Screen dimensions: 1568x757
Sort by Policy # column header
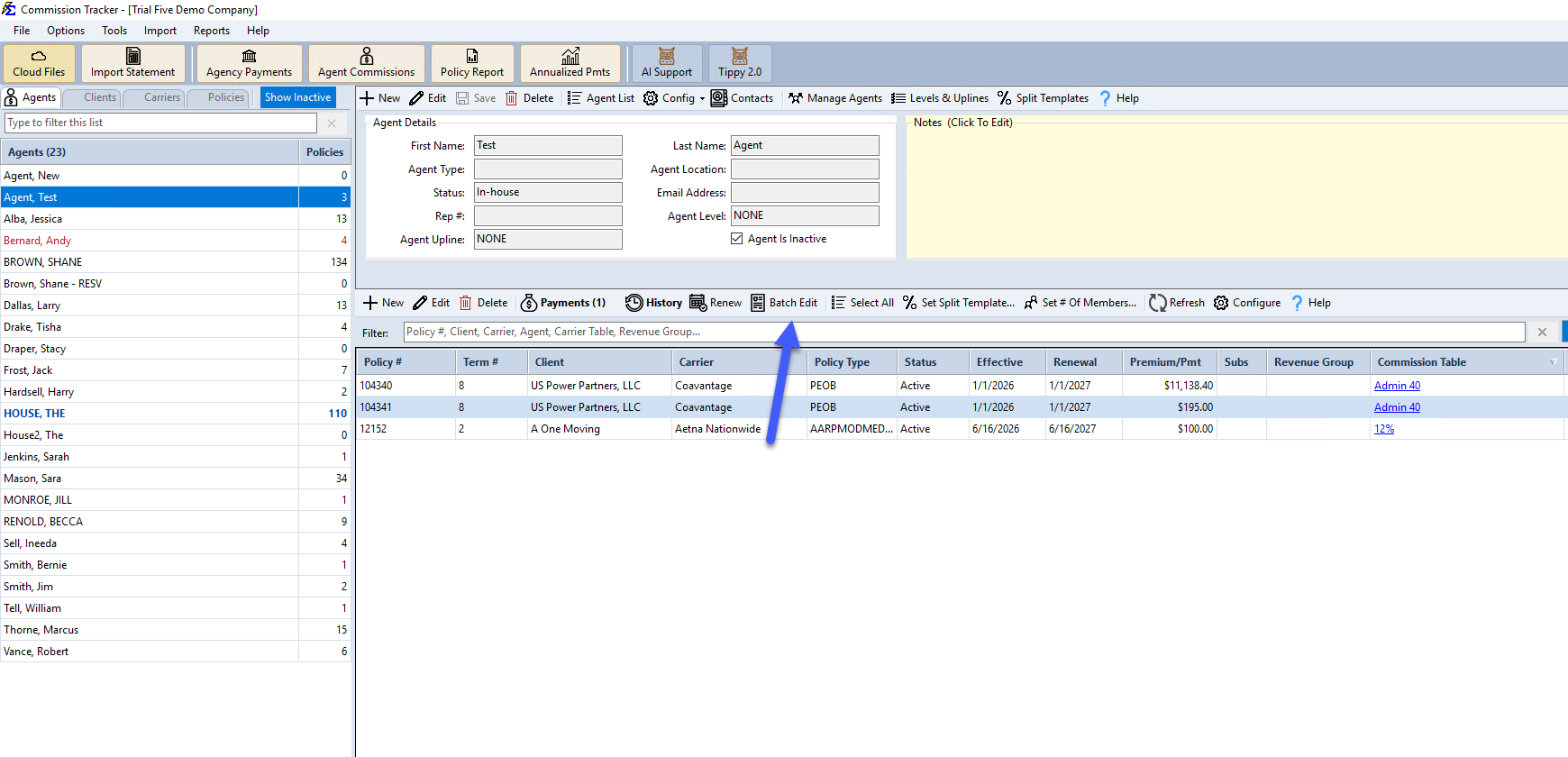tap(406, 362)
